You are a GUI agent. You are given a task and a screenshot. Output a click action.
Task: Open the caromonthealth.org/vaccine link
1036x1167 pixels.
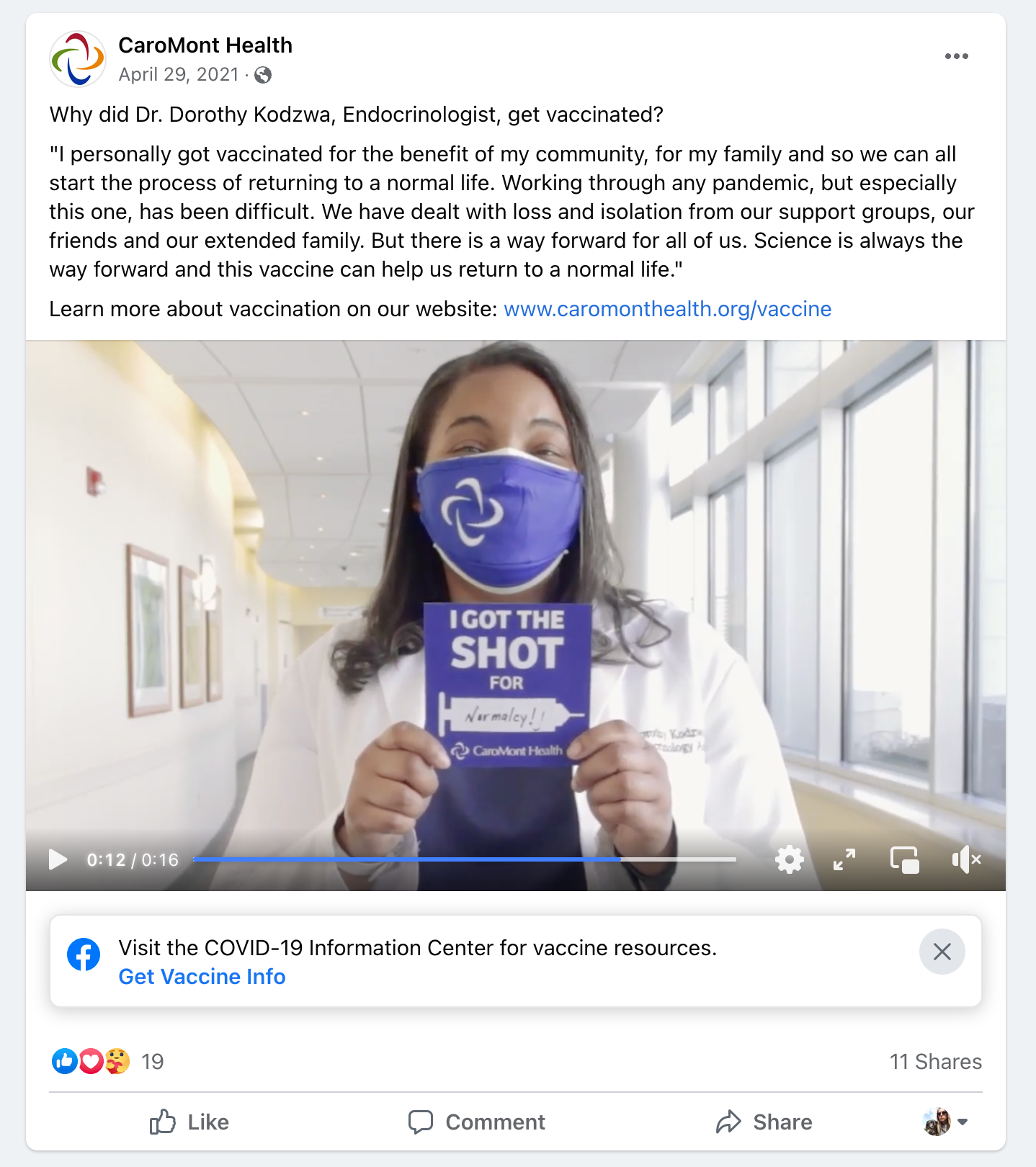click(x=667, y=309)
